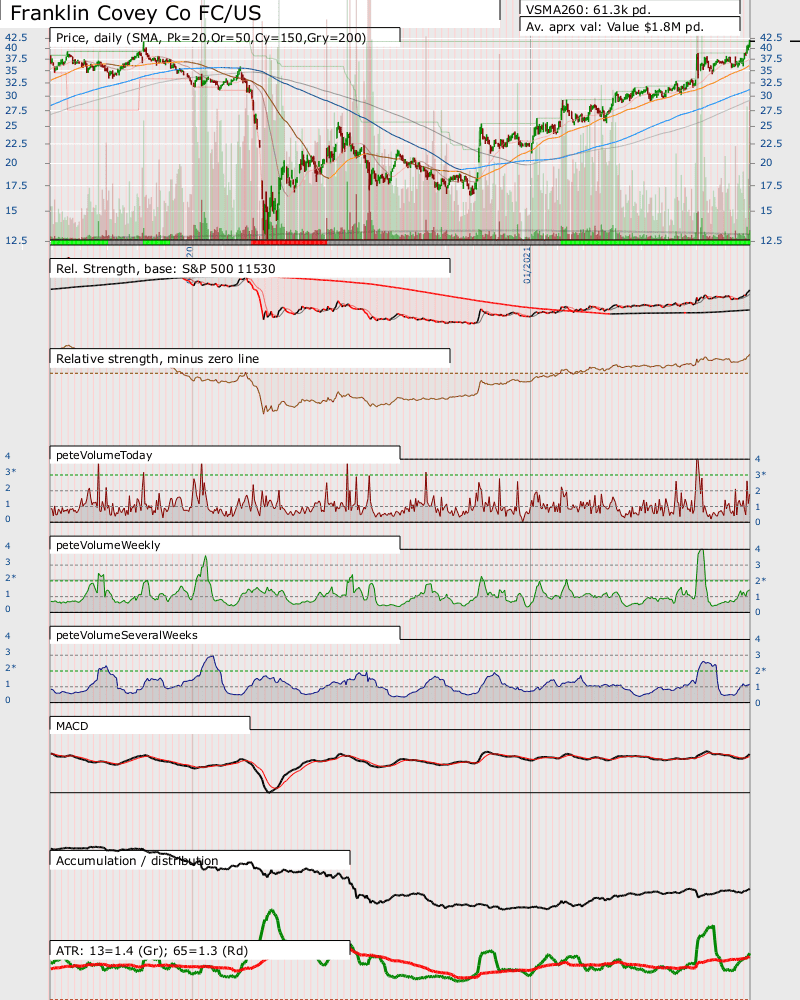Click the 22.5 label on the right price axis
800x1000 pixels.
771,143
